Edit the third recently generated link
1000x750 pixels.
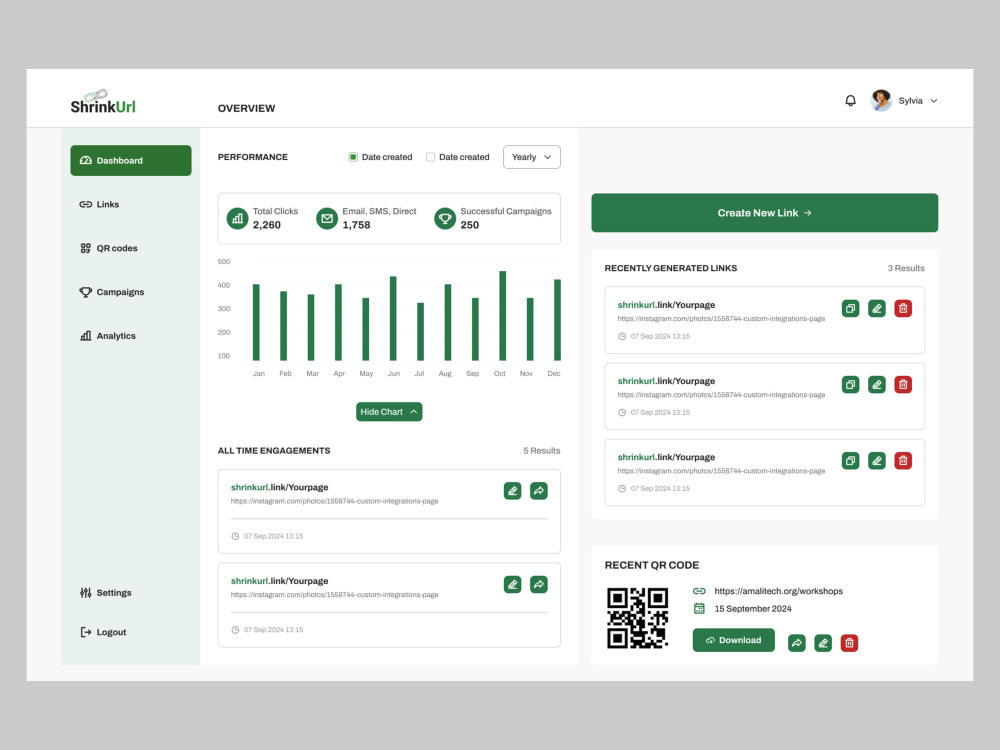[x=877, y=460]
